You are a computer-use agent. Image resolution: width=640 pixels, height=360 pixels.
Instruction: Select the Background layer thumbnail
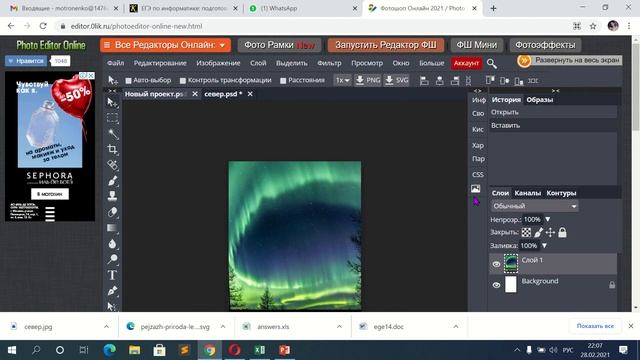click(511, 284)
